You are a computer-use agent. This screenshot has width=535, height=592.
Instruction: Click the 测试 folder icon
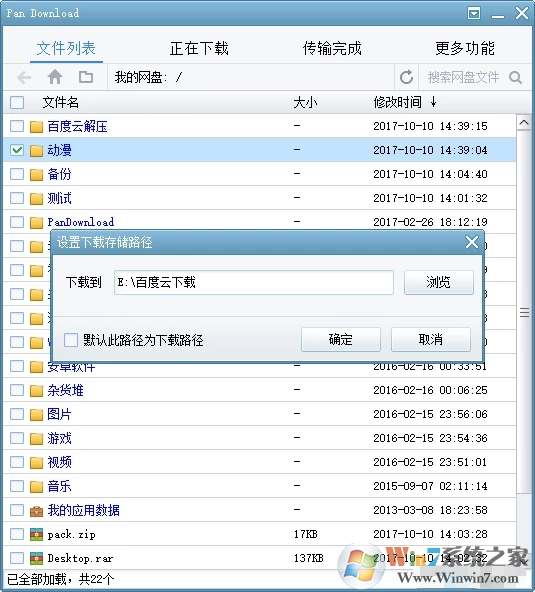36,199
